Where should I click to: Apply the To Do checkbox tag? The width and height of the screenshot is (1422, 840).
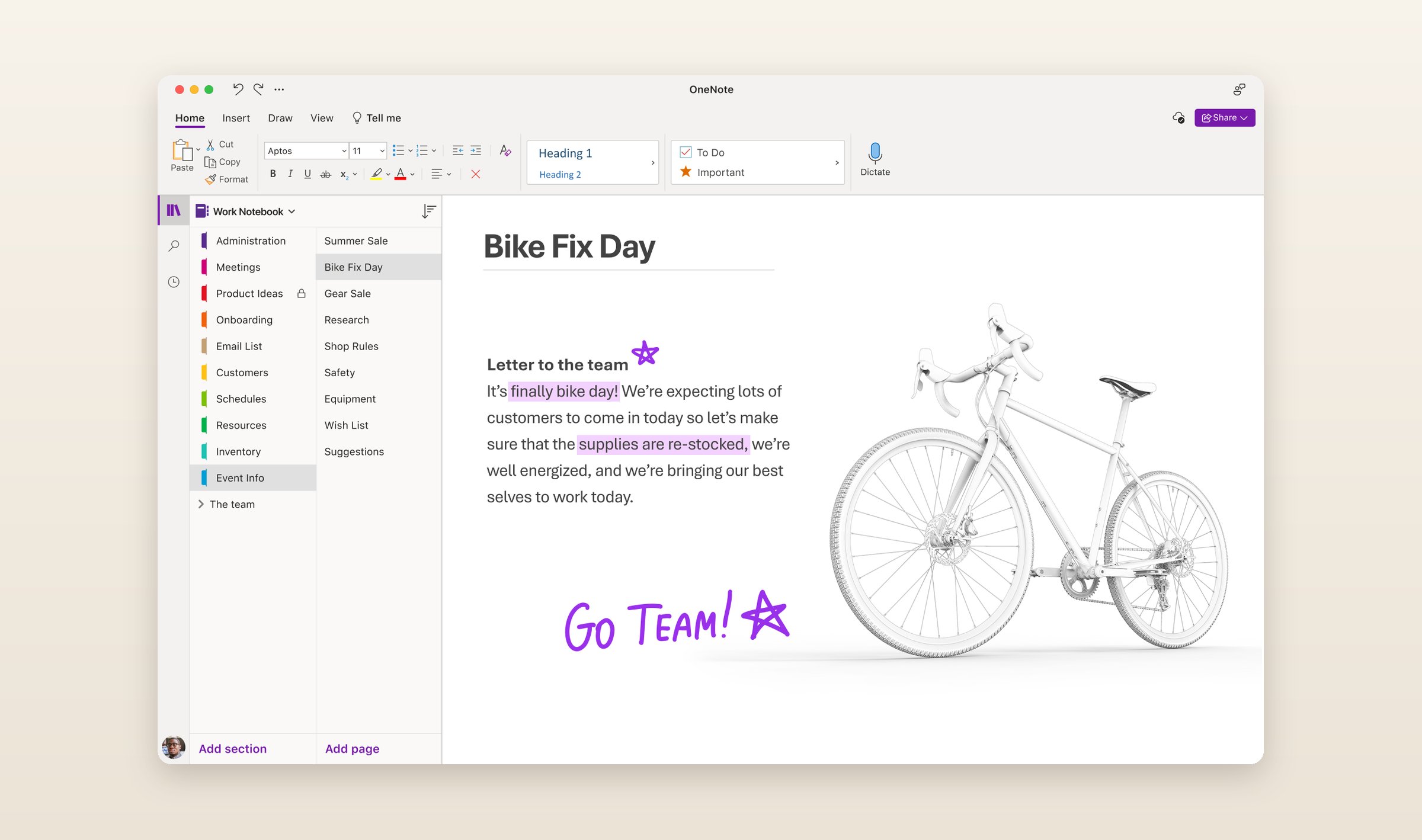tap(686, 152)
